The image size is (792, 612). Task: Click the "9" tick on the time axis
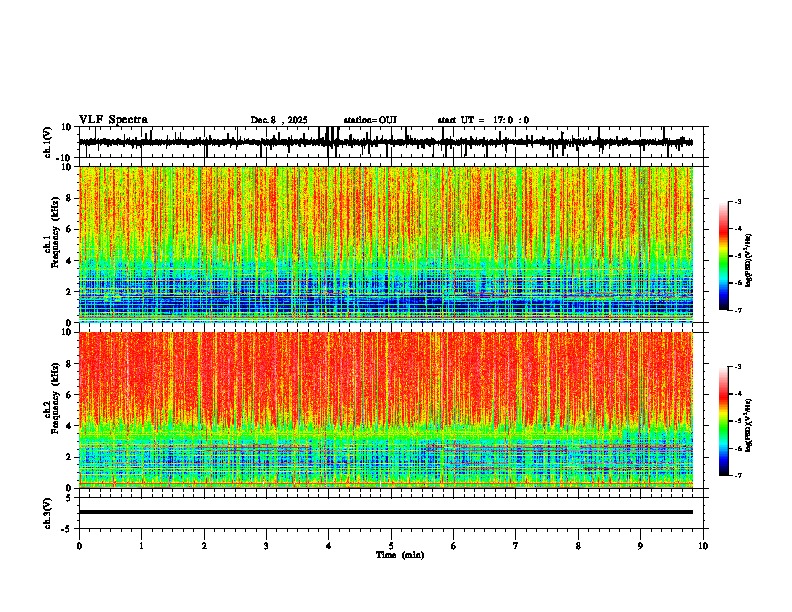[x=640, y=546]
